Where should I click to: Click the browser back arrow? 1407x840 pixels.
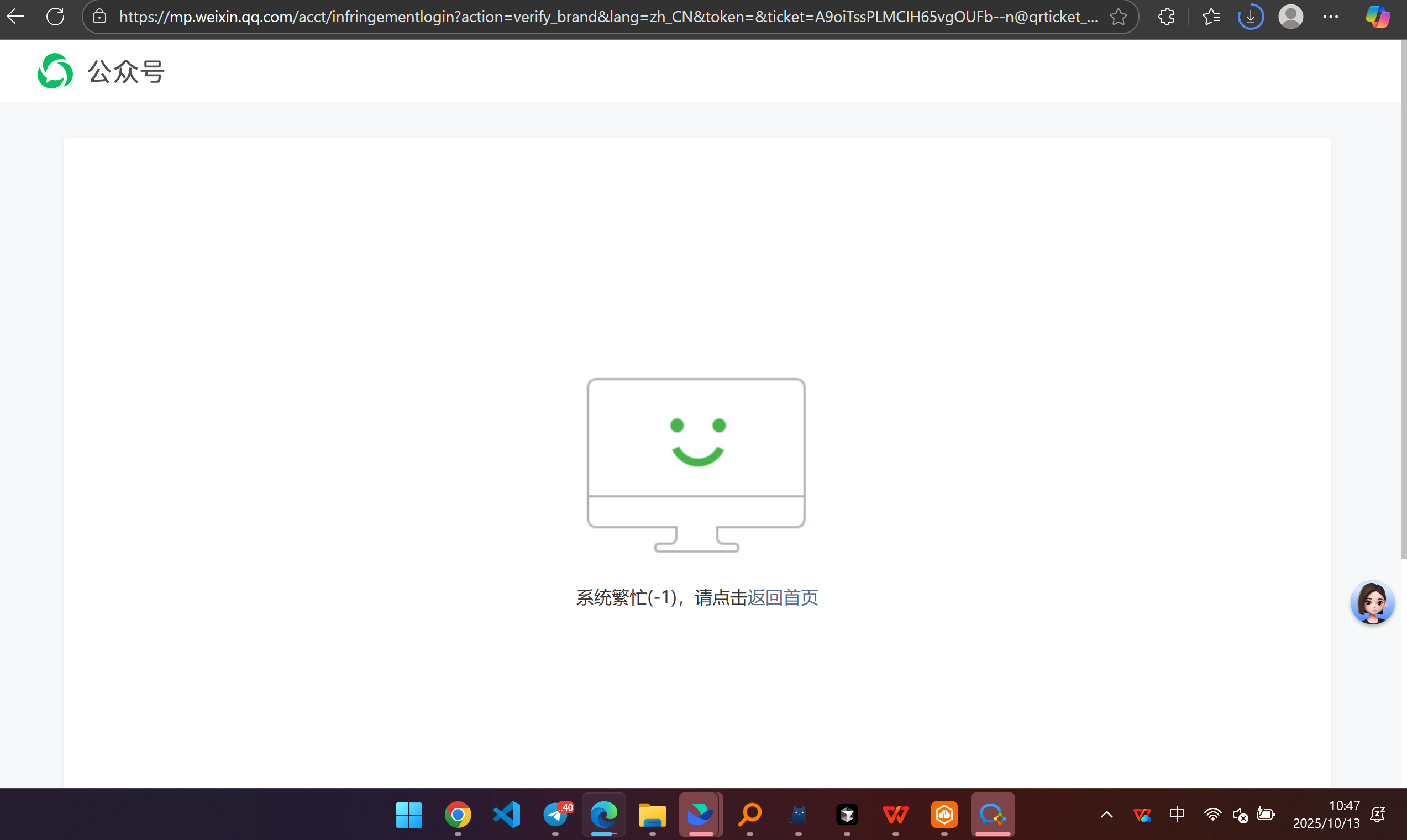point(15,17)
